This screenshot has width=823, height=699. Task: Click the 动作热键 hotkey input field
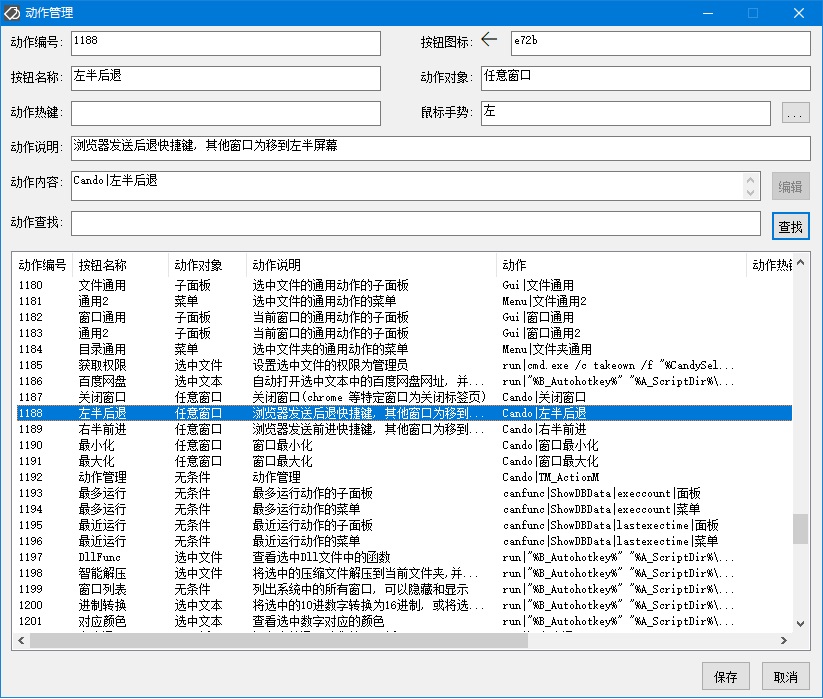click(x=226, y=113)
